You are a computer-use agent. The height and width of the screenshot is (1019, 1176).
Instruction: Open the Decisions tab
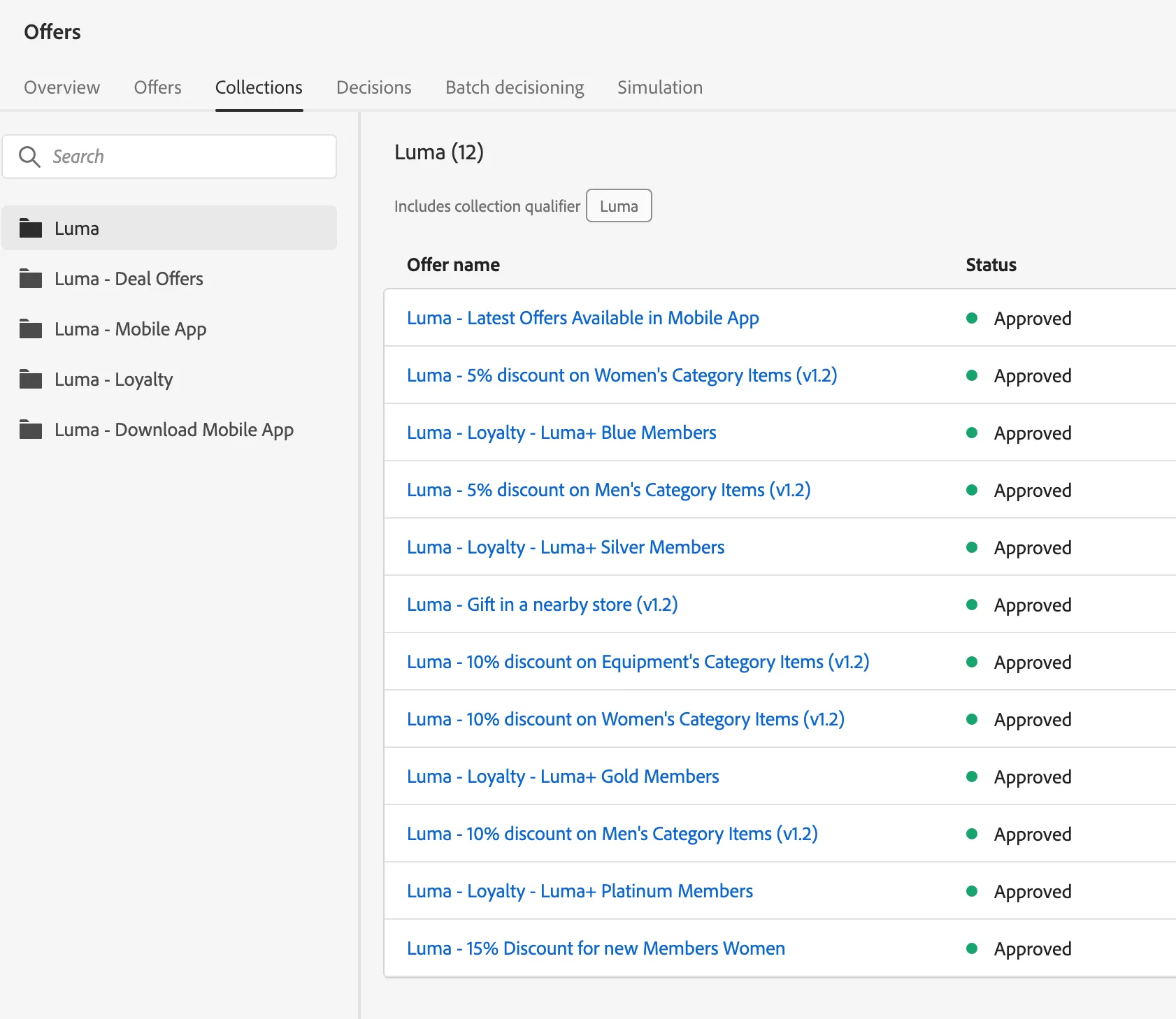pyautogui.click(x=374, y=87)
